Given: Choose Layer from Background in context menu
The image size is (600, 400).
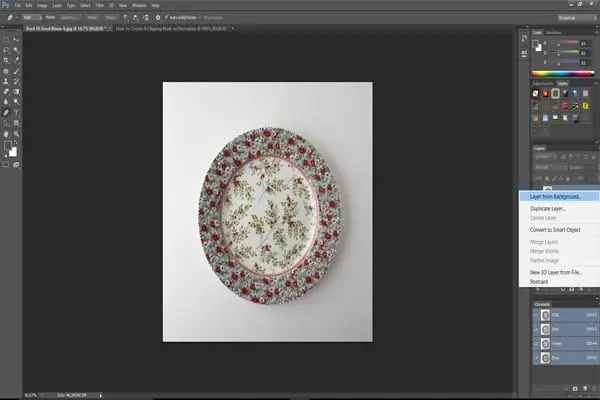Looking at the screenshot, I should point(559,196).
